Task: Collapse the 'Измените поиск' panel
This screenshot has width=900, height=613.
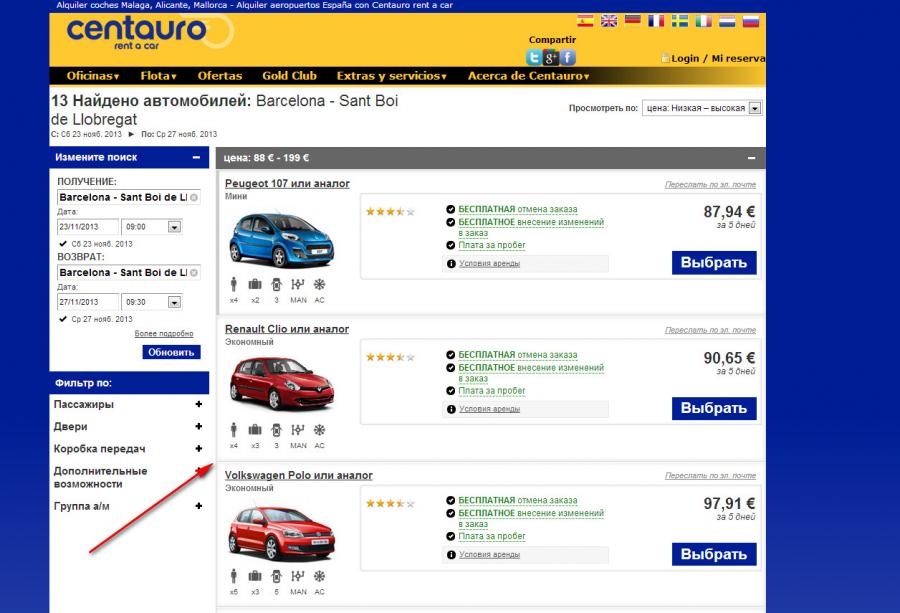Action: (196, 157)
